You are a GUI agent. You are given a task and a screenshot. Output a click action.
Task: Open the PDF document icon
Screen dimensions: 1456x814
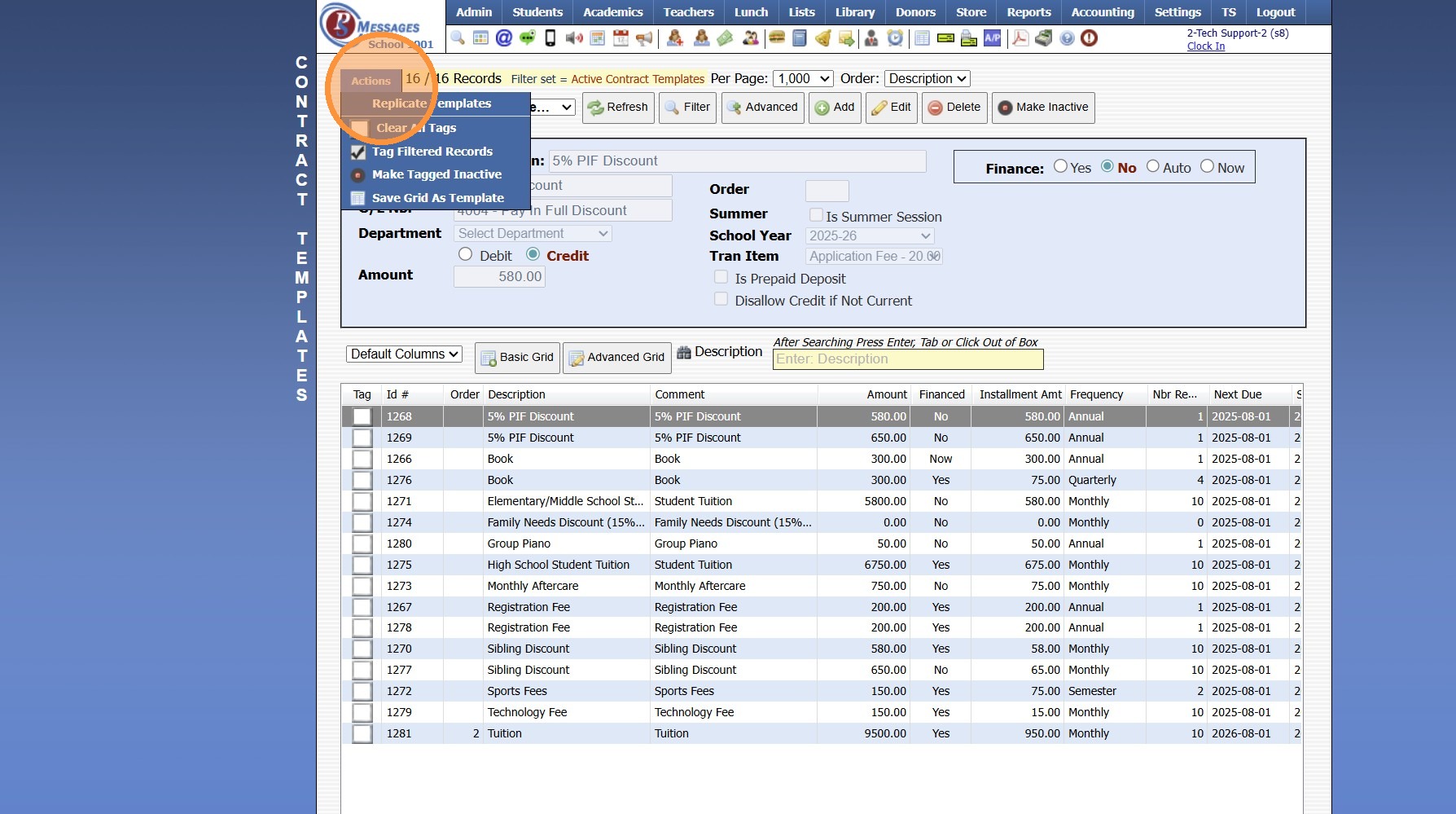tap(1020, 38)
